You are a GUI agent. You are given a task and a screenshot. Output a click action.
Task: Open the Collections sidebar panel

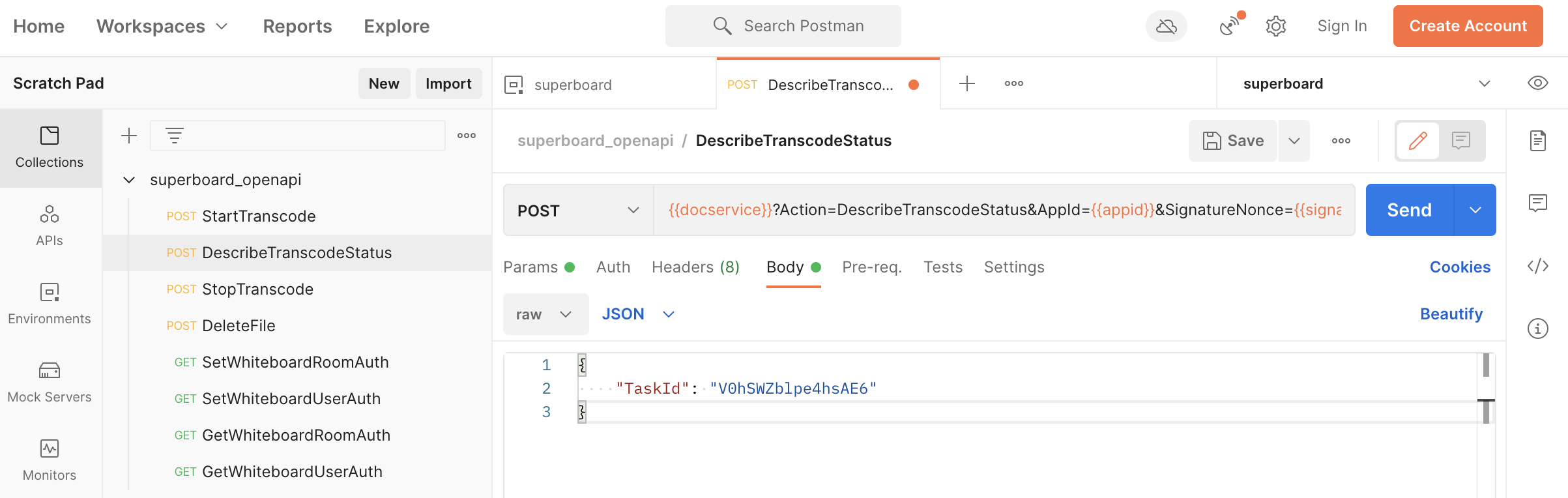(x=50, y=148)
